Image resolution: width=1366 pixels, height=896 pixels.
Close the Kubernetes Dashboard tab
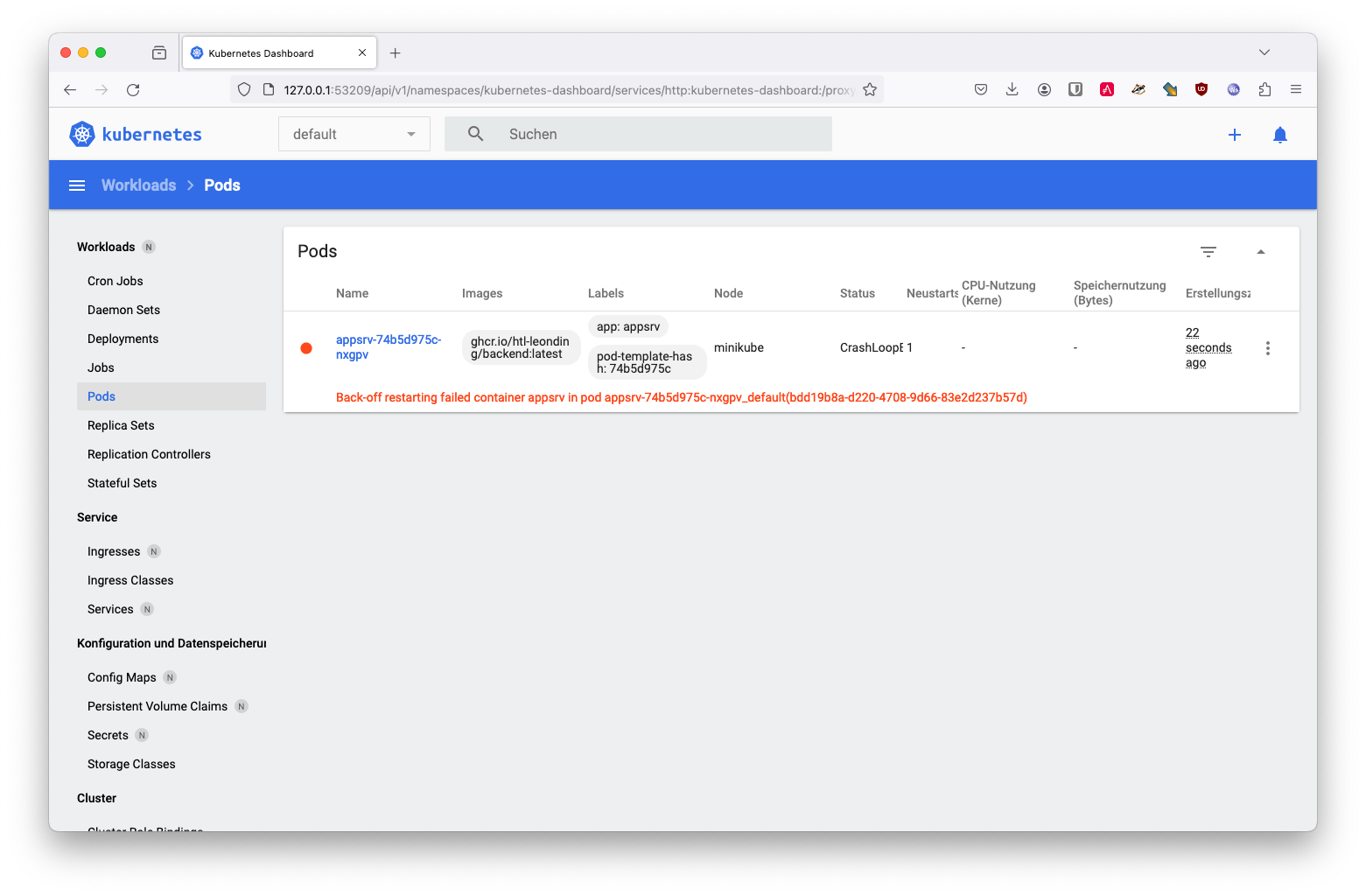point(362,52)
